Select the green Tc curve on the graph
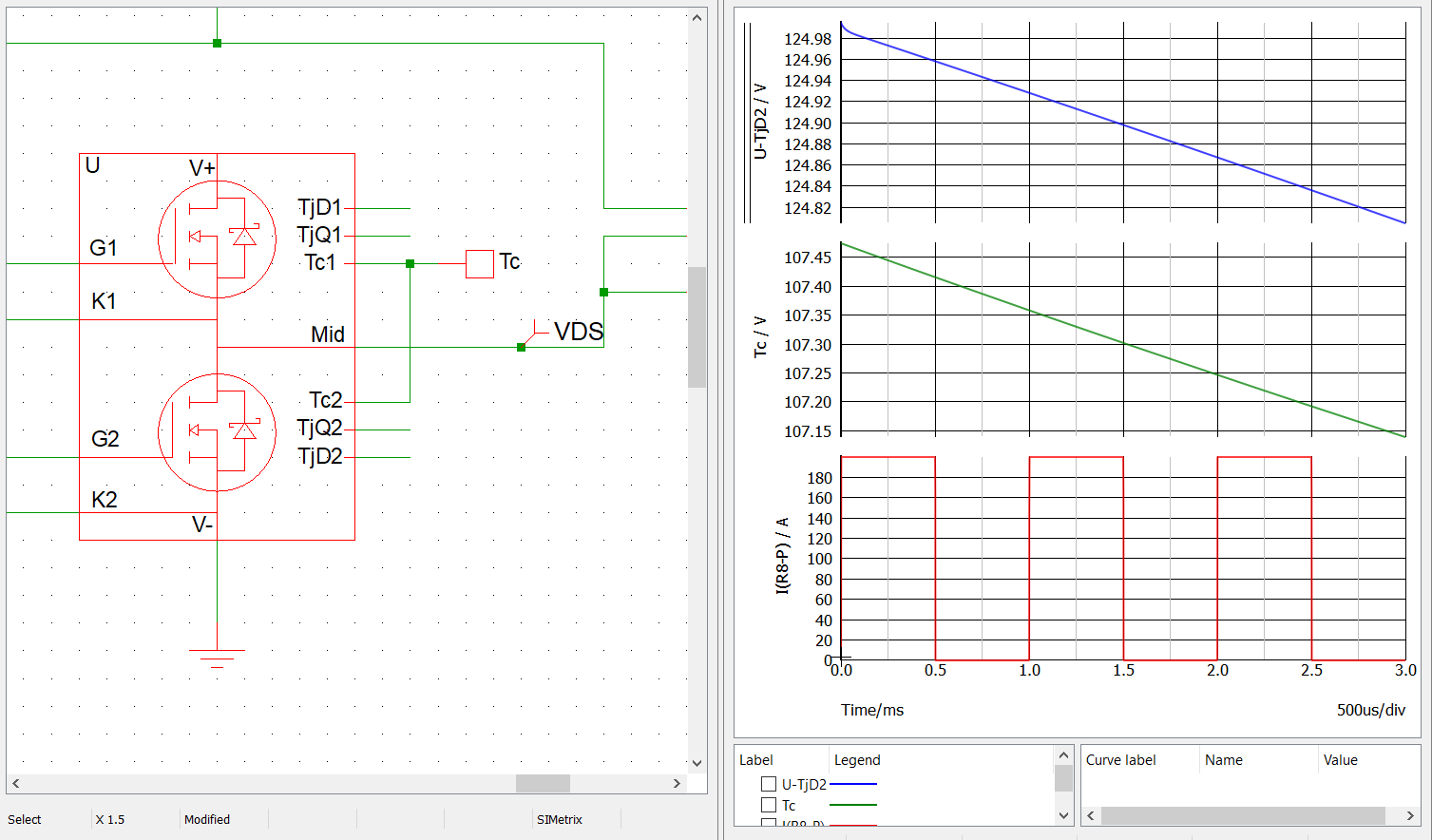1432x840 pixels. coord(1123,344)
